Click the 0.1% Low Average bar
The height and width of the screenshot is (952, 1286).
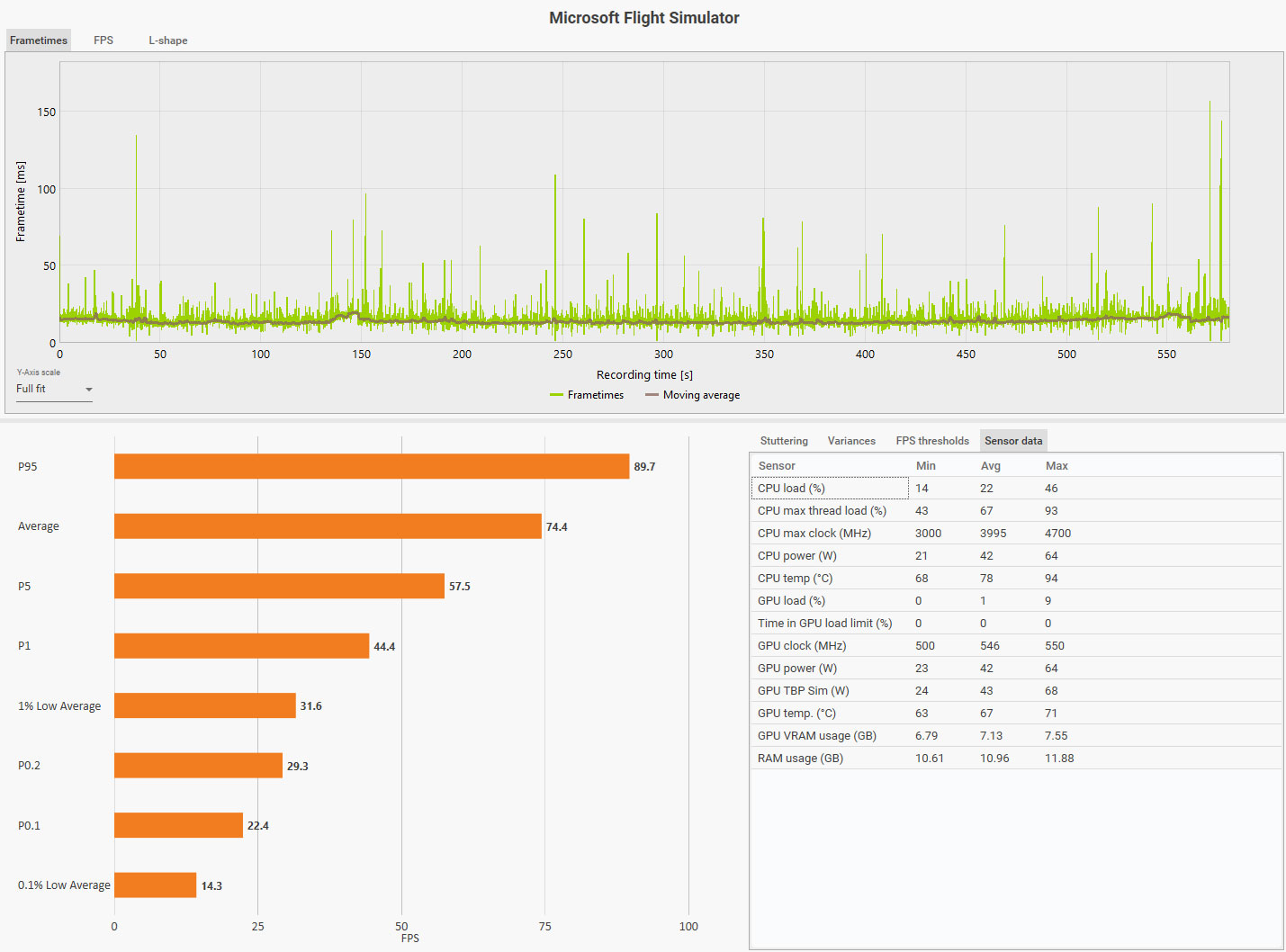(x=155, y=885)
